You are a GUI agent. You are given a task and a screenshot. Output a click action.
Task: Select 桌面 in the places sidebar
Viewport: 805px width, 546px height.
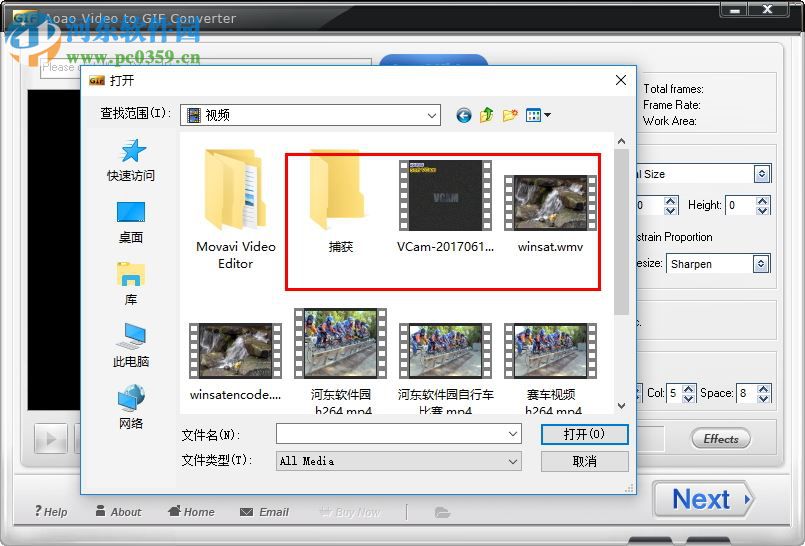pyautogui.click(x=131, y=223)
